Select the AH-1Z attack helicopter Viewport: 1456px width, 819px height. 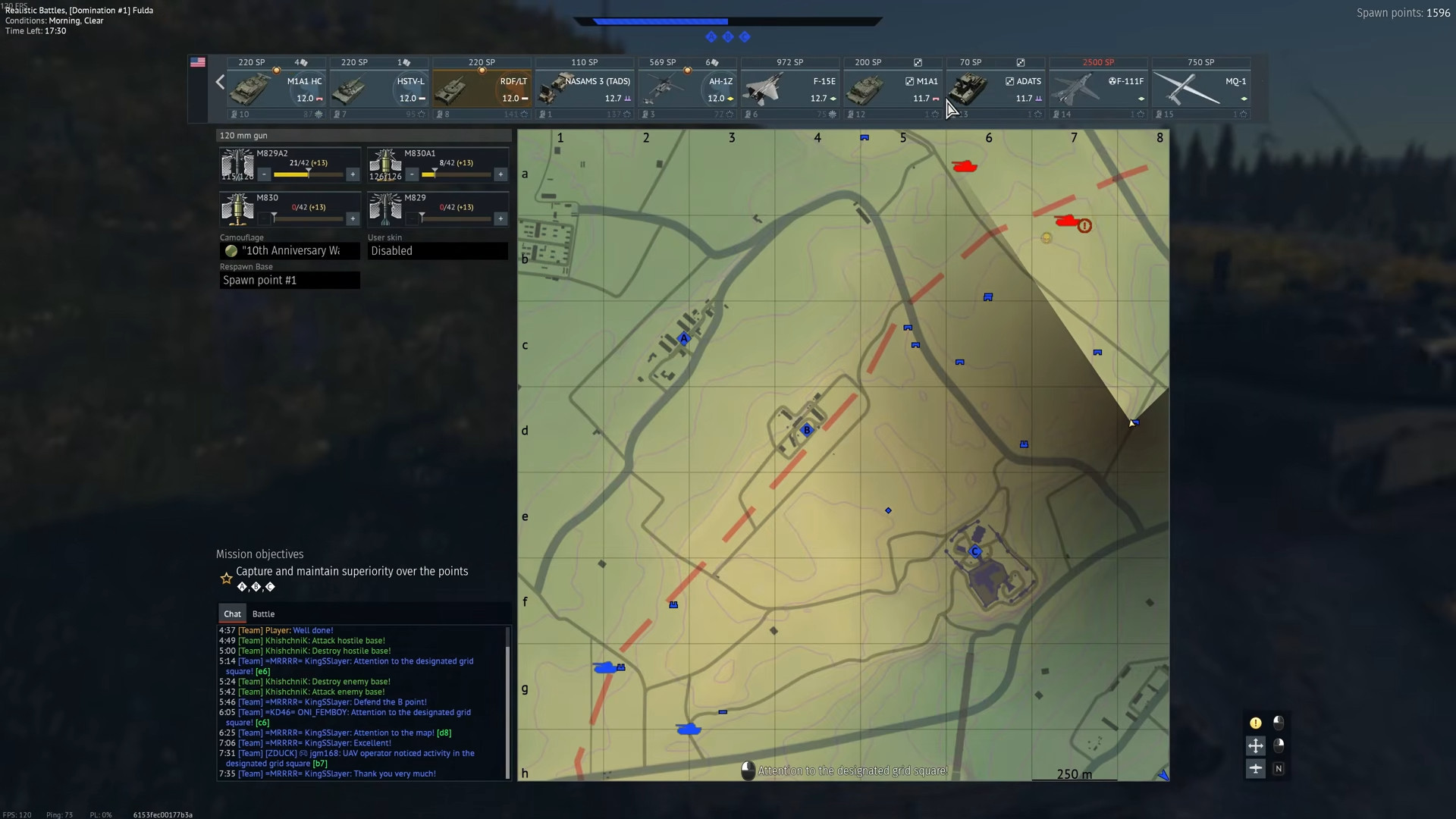pos(687,87)
